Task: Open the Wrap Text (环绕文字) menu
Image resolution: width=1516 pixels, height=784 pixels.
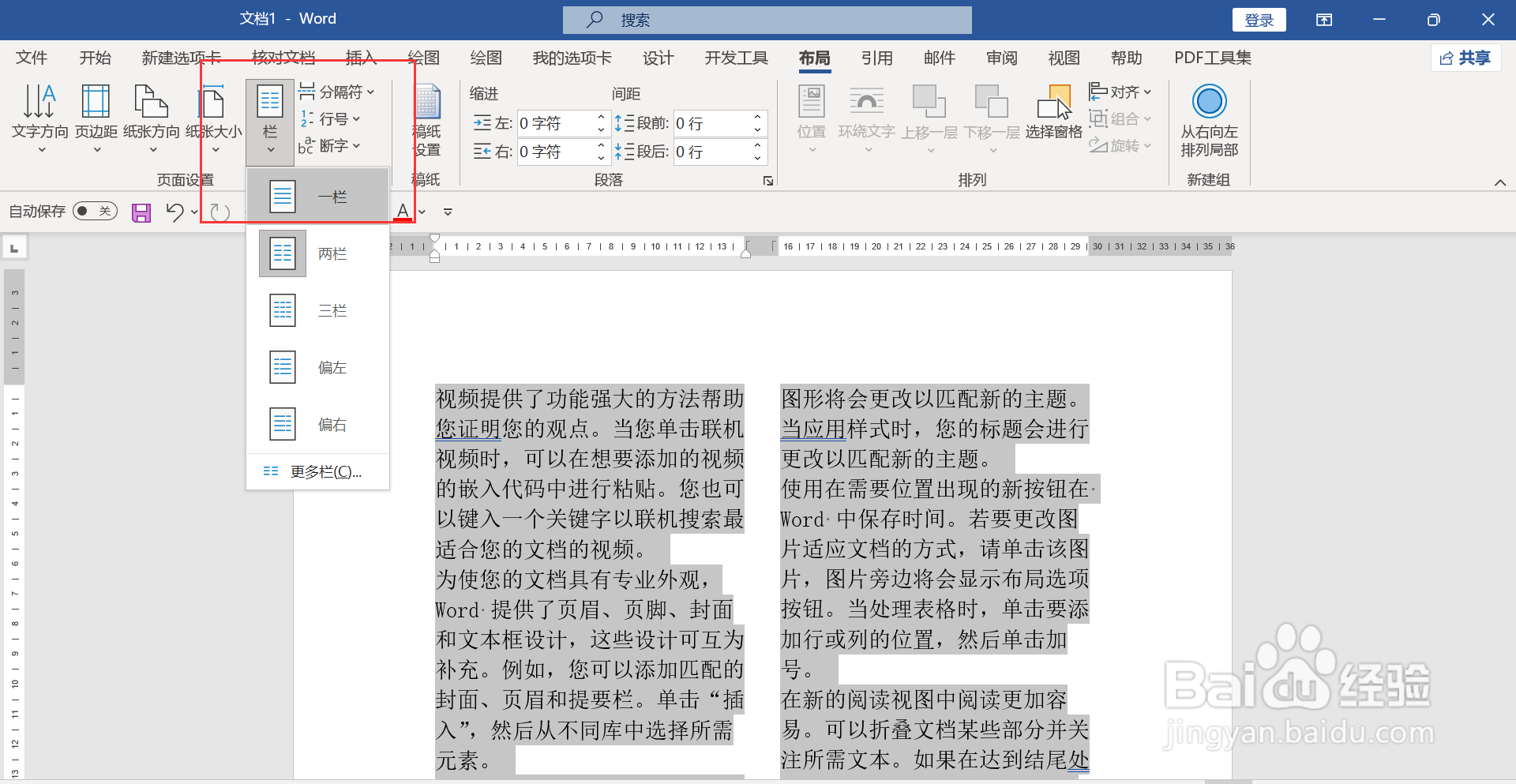Action: pos(867,118)
